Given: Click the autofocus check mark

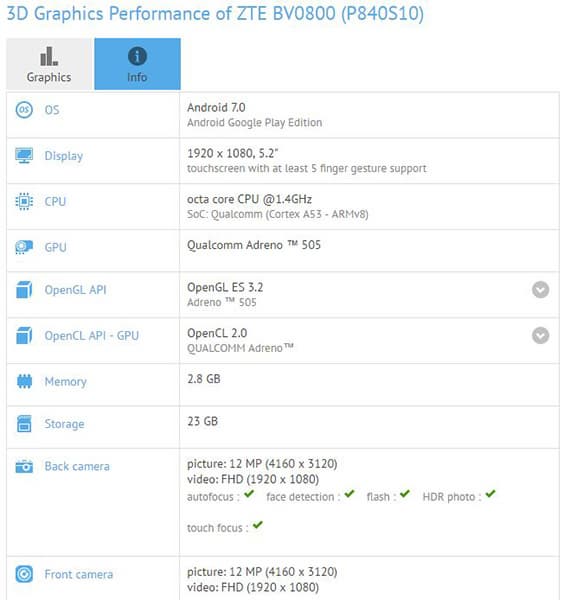Looking at the screenshot, I should tap(249, 494).
